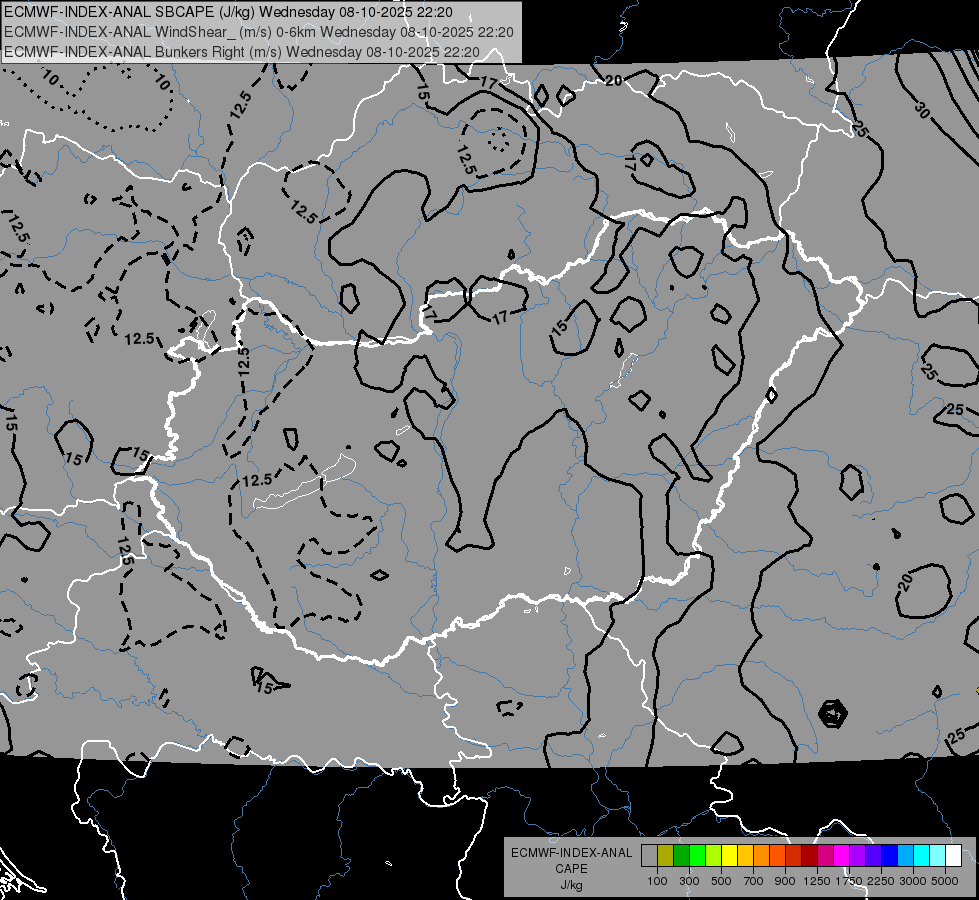
Task: Click the 2250 label on CAPE scale
Action: click(x=881, y=881)
